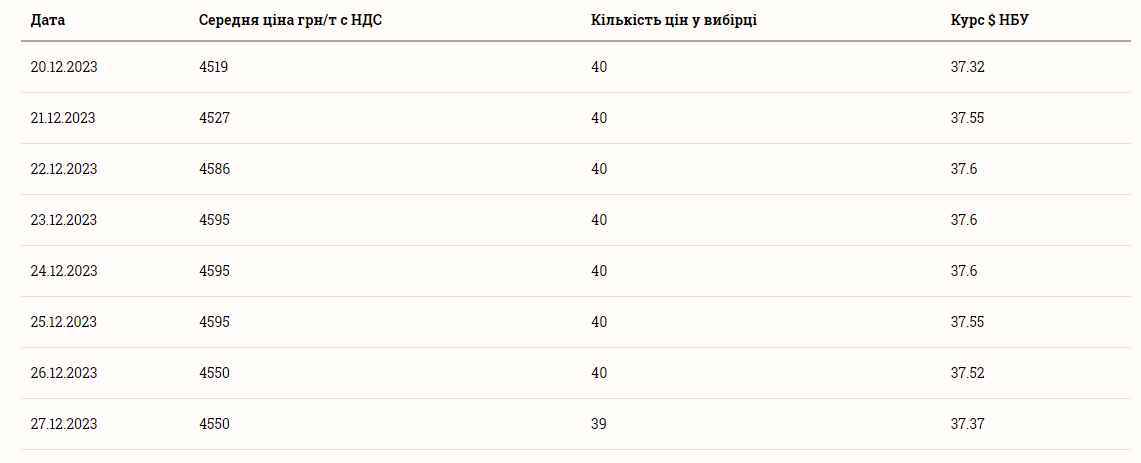Click the average price value 4519
Image resolution: width=1141 pixels, height=463 pixels.
pyautogui.click(x=214, y=67)
